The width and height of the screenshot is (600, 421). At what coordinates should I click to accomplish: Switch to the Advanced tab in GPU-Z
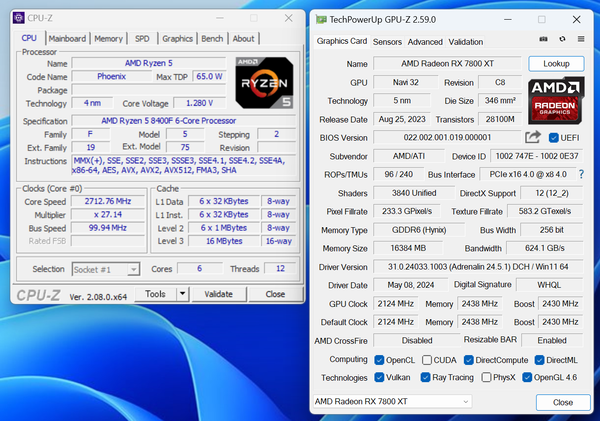tap(425, 42)
